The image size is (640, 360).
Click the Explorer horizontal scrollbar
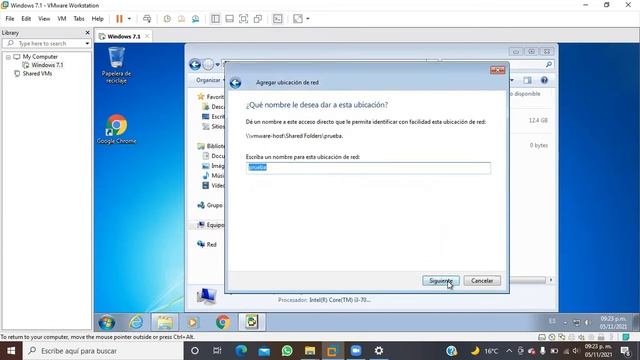[x=529, y=280]
